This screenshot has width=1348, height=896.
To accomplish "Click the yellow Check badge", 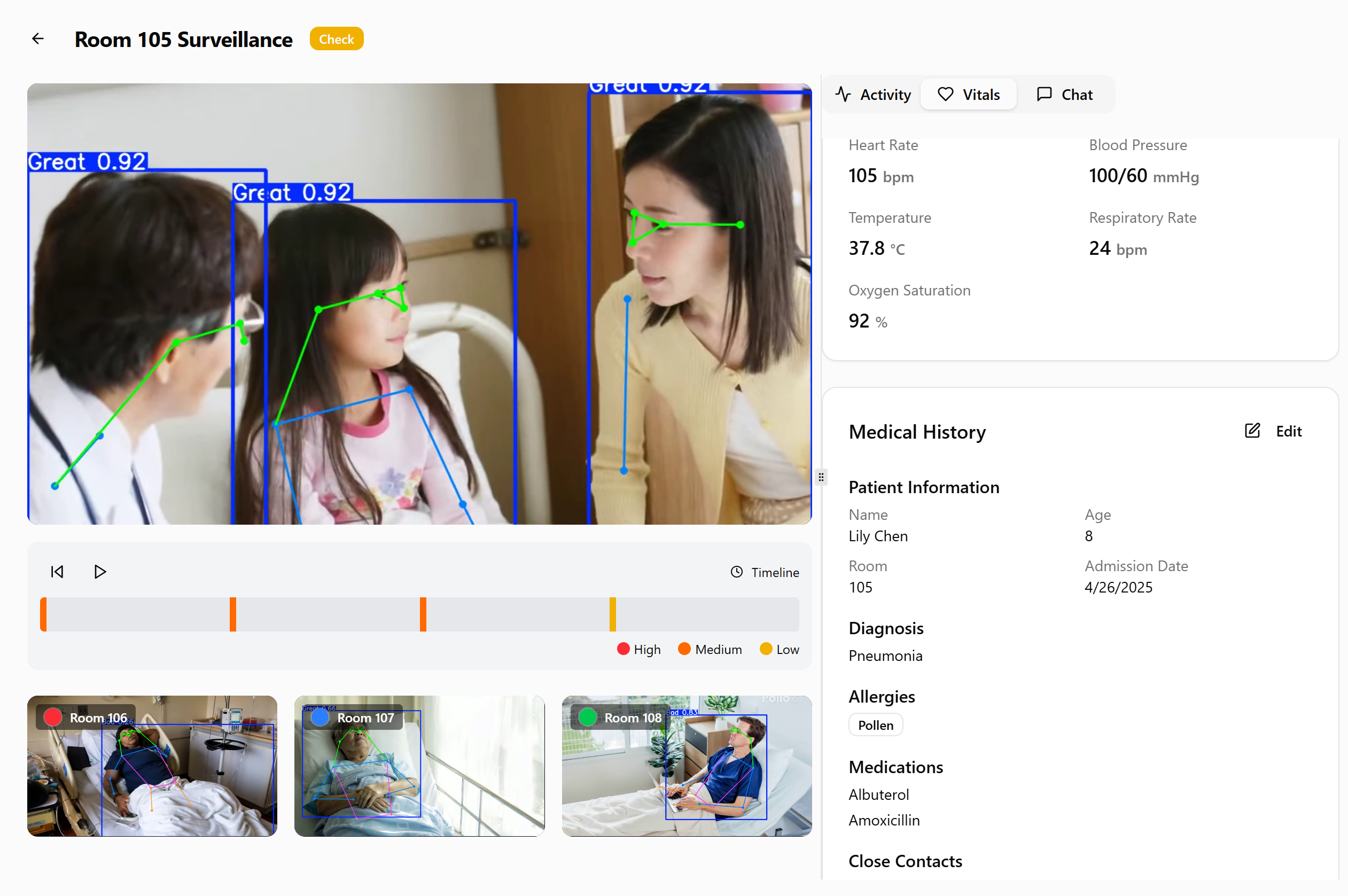I will (336, 39).
